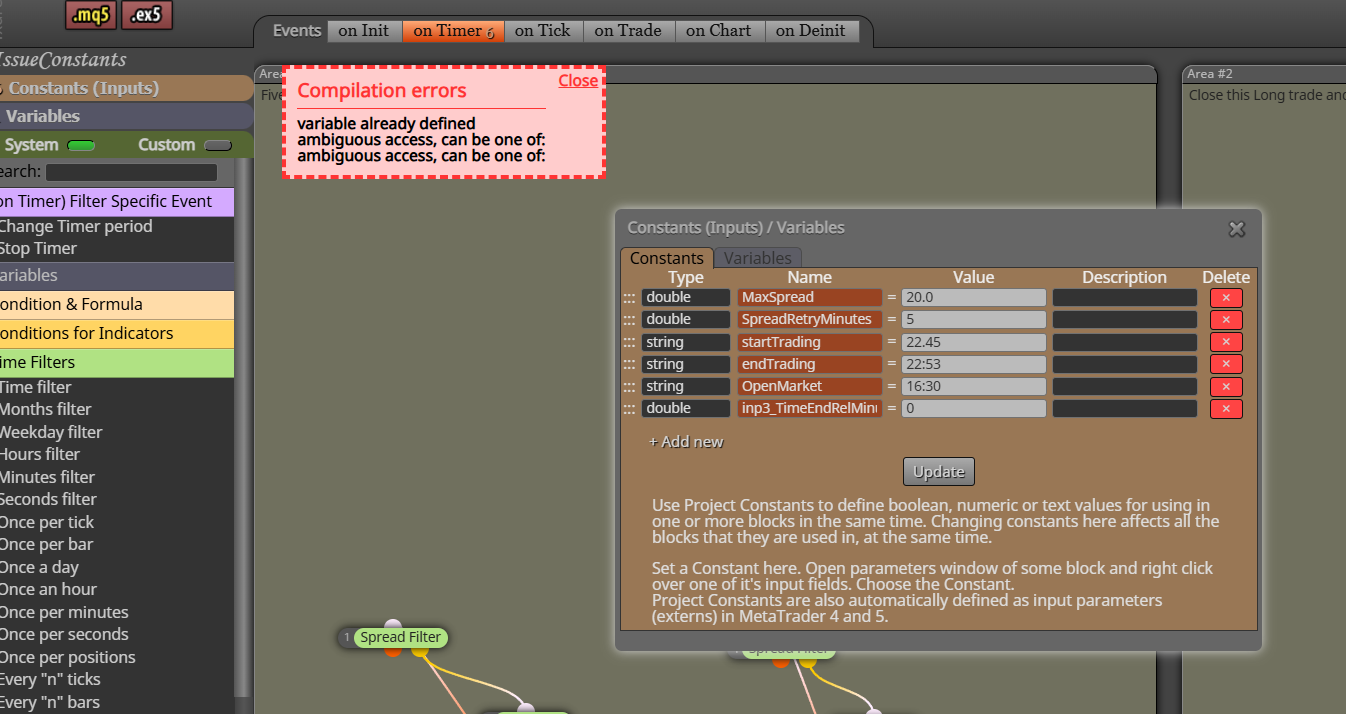Switch to the on Chart event tab
The image size is (1346, 714).
click(x=719, y=31)
